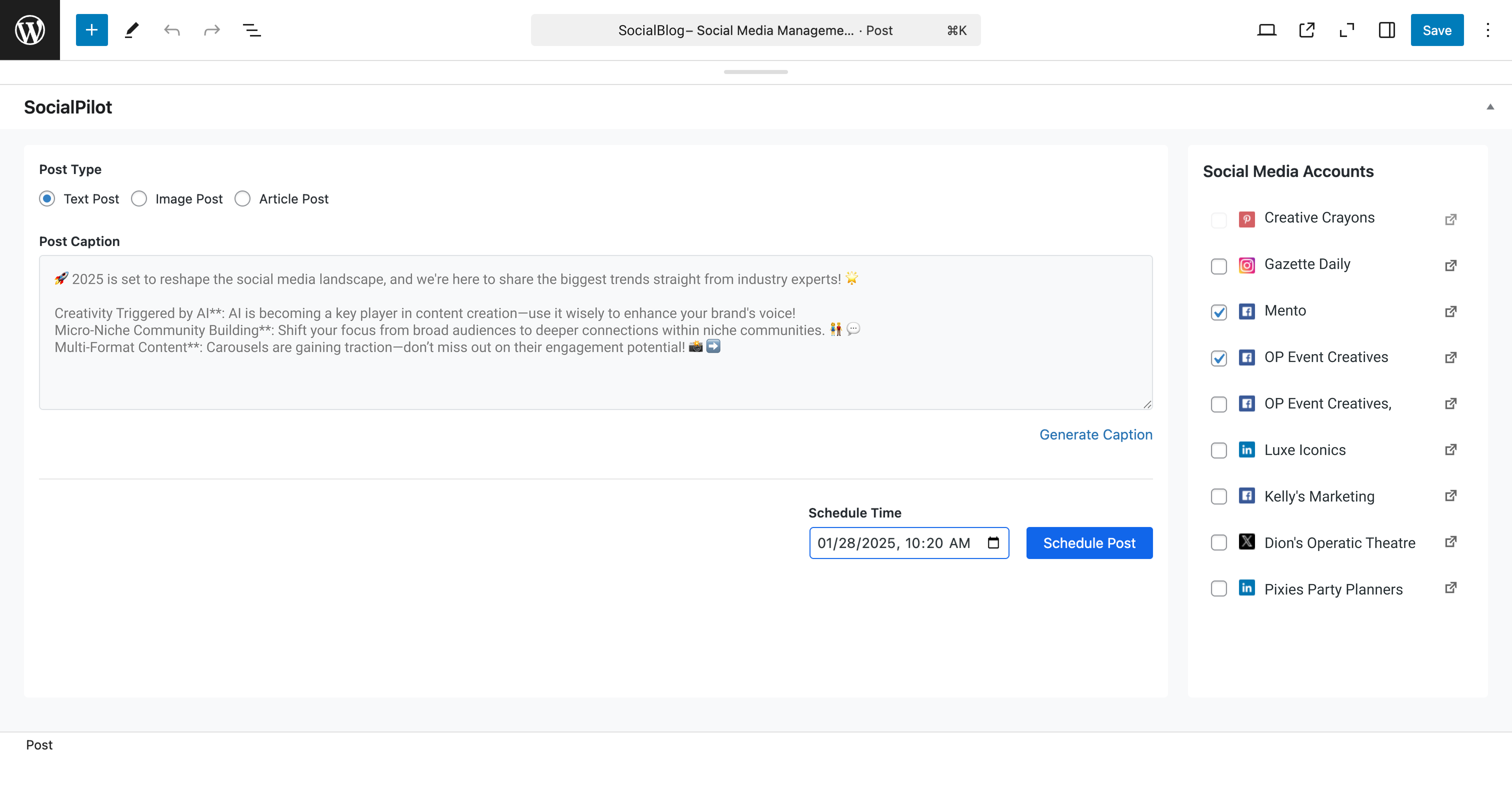1512x789 pixels.
Task: Toggle the settings sidebar panel icon
Action: (x=1386, y=30)
